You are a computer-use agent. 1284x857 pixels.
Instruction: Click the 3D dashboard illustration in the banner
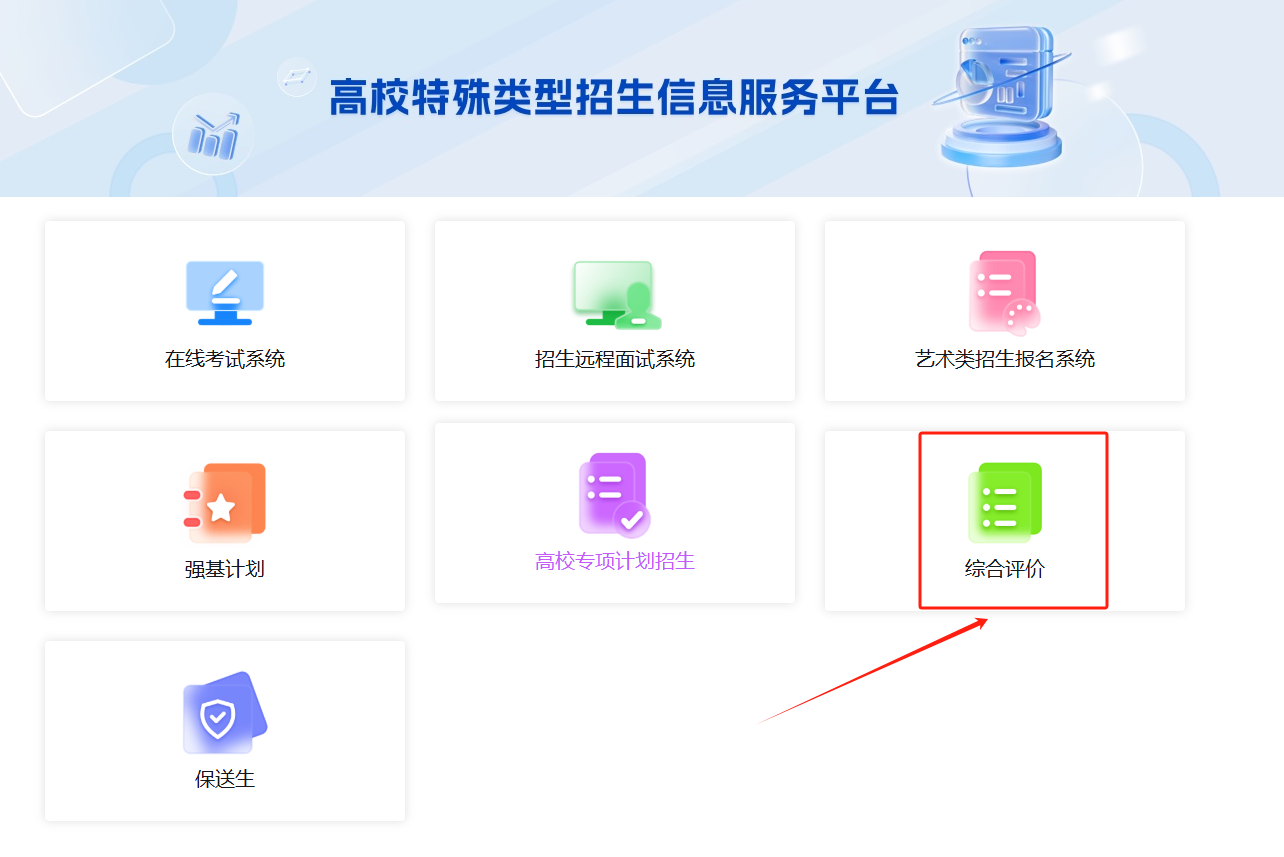(x=1002, y=95)
